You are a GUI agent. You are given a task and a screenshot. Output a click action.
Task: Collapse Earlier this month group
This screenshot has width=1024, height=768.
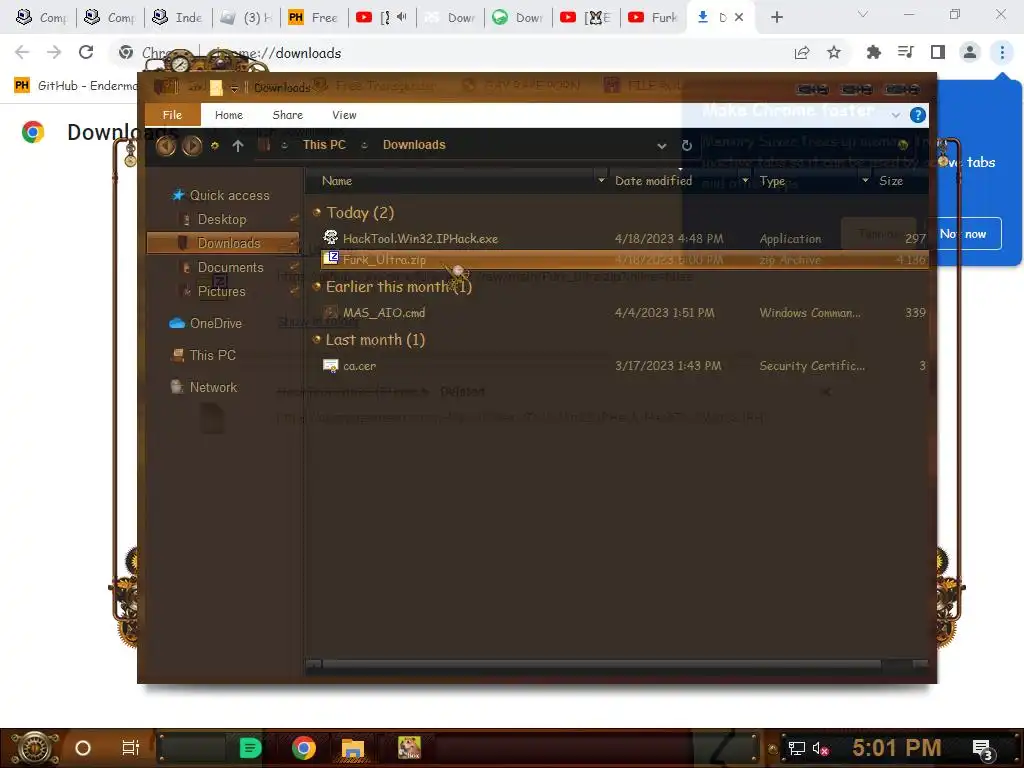click(317, 286)
